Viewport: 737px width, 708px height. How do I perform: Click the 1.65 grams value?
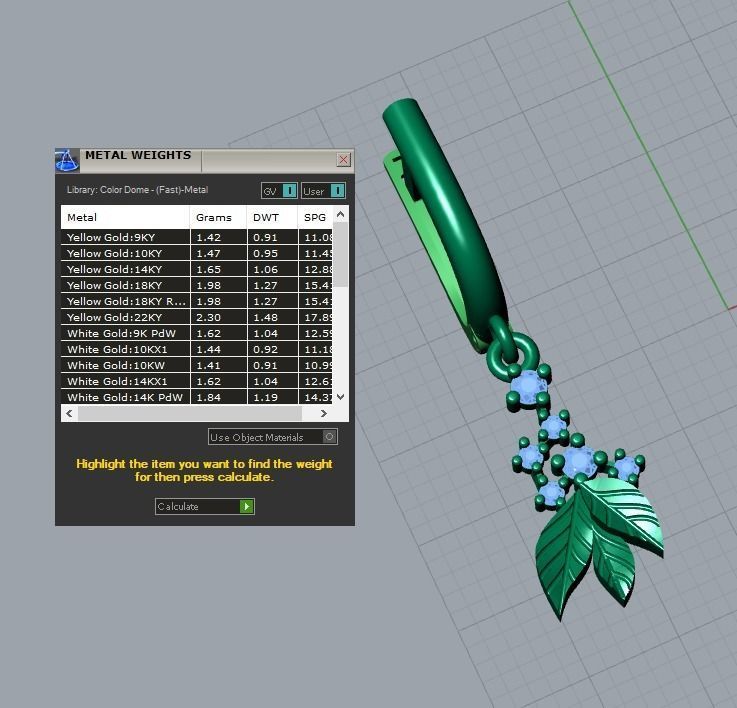click(x=208, y=269)
